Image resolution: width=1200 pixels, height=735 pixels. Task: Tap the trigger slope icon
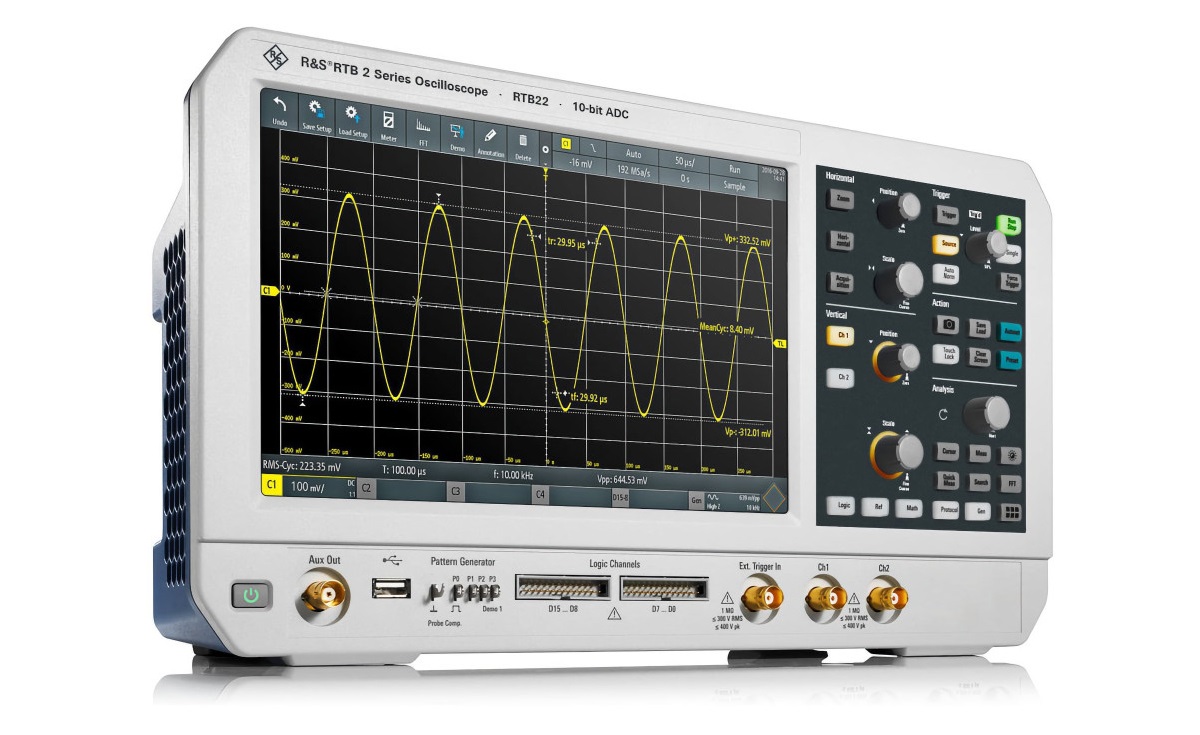[x=593, y=147]
